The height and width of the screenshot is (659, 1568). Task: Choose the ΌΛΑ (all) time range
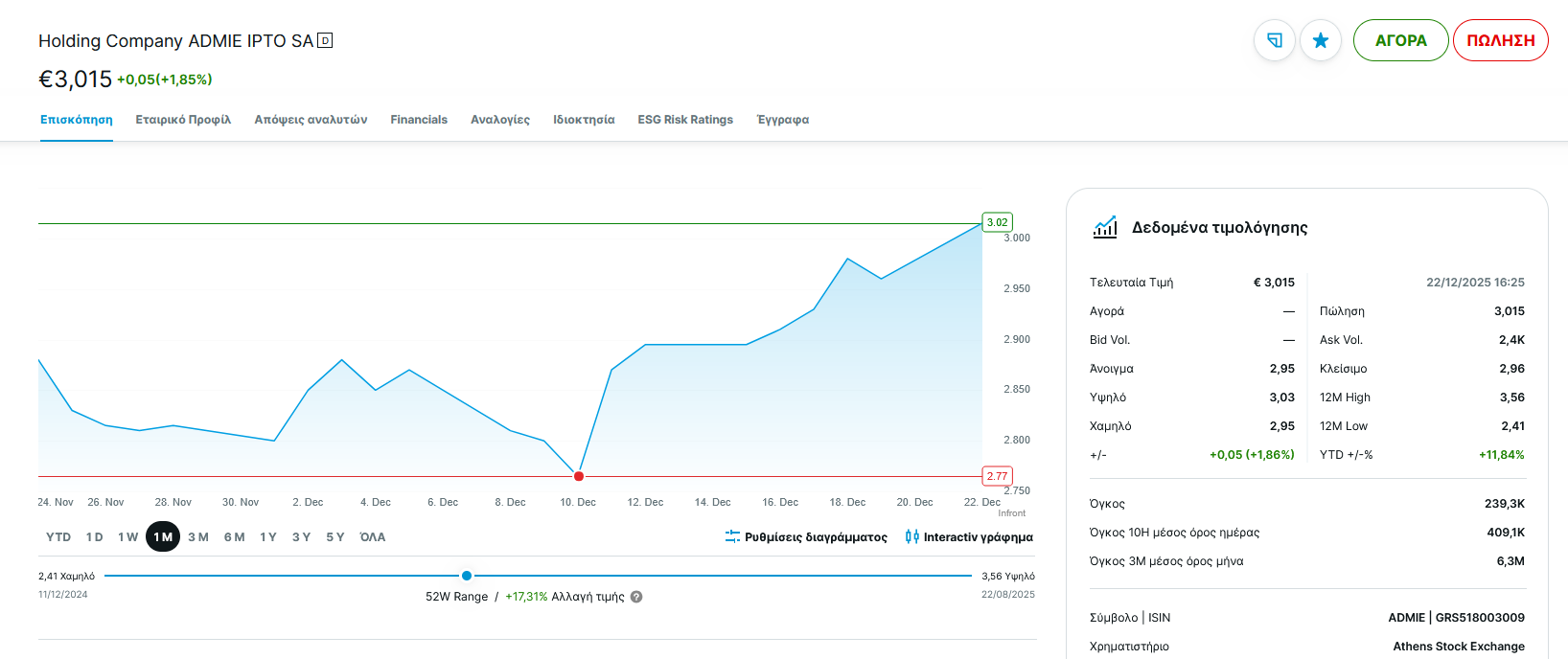point(373,537)
